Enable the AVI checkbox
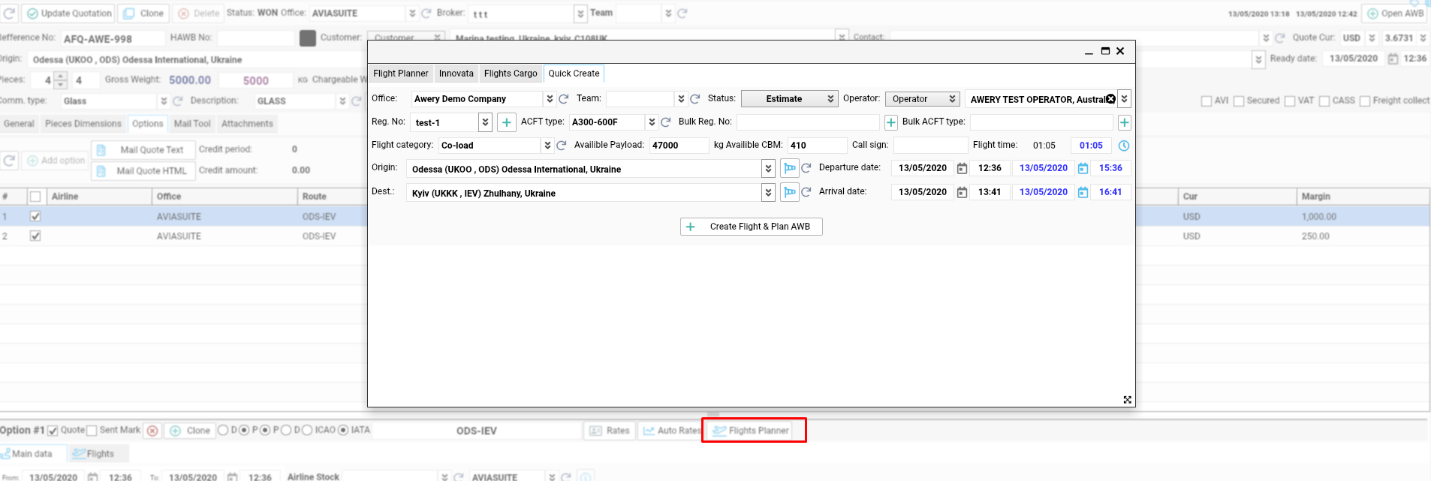The width and height of the screenshot is (1431, 481). (1207, 101)
